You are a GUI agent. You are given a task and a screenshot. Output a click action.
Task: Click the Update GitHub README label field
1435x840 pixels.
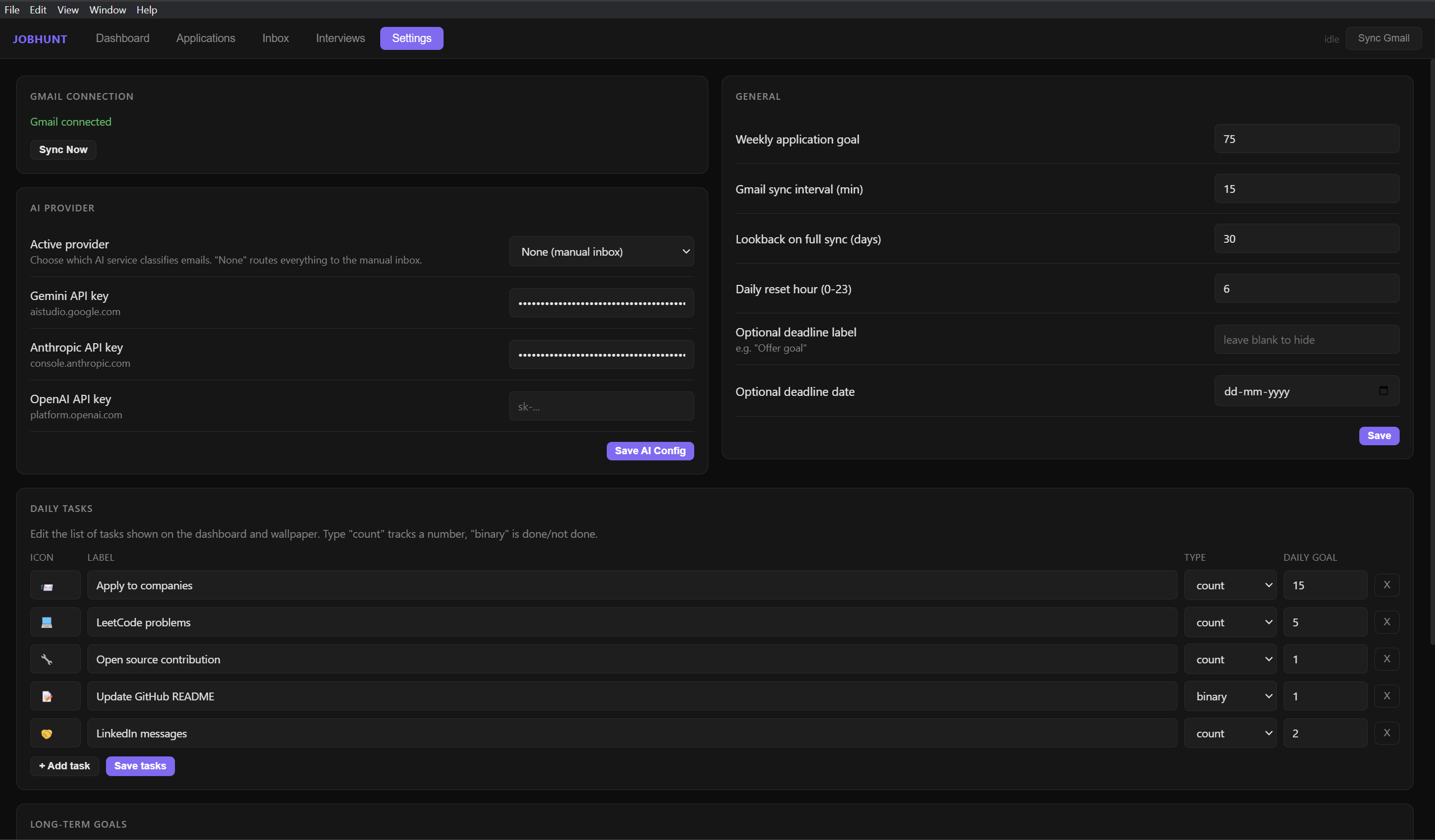tap(632, 696)
